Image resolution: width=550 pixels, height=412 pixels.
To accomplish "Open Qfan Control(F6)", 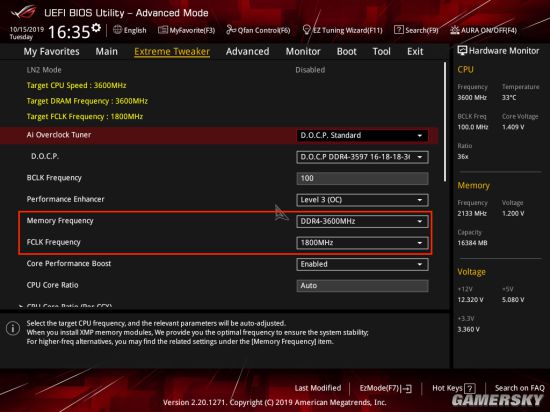I will click(x=258, y=30).
